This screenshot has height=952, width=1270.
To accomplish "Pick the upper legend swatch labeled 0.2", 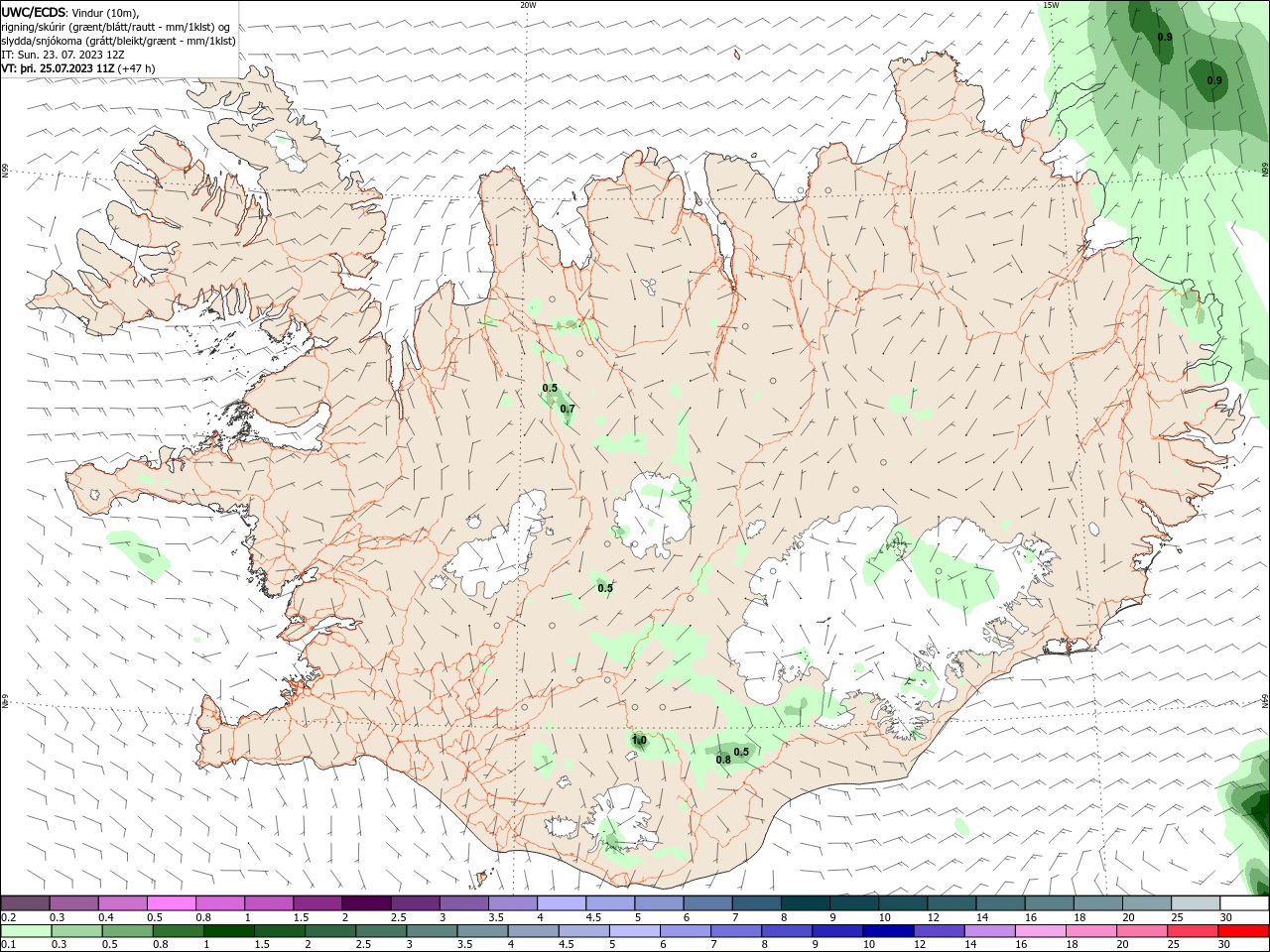I will pyautogui.click(x=25, y=902).
